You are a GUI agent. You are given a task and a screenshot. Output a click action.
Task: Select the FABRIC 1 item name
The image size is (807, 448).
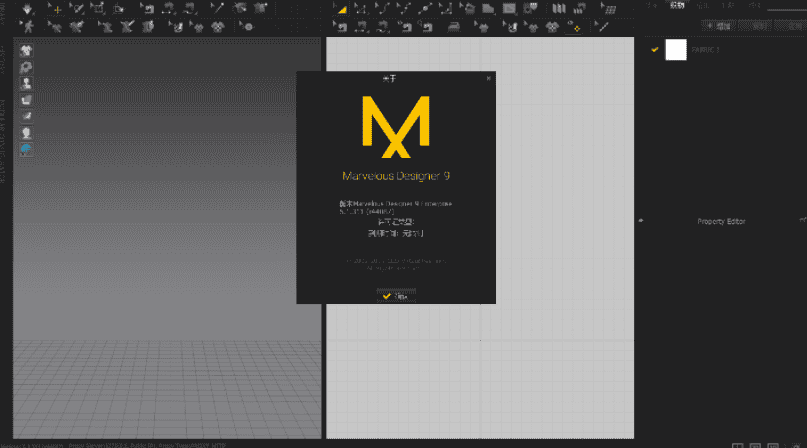point(706,49)
